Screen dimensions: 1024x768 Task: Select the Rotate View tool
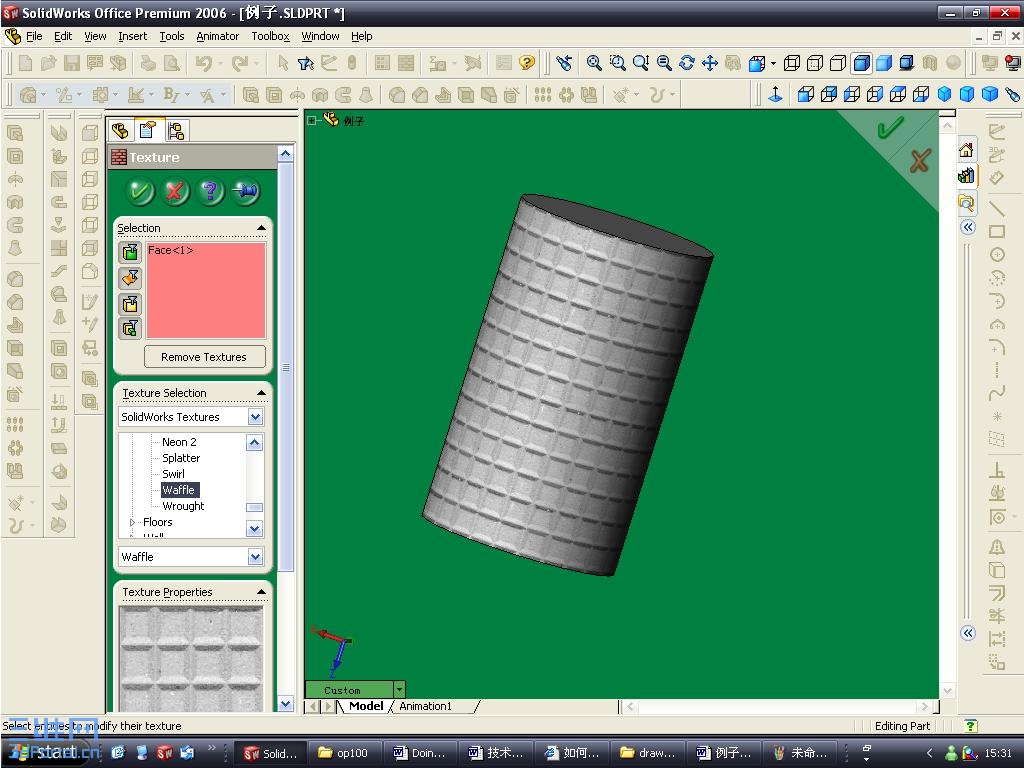point(686,63)
